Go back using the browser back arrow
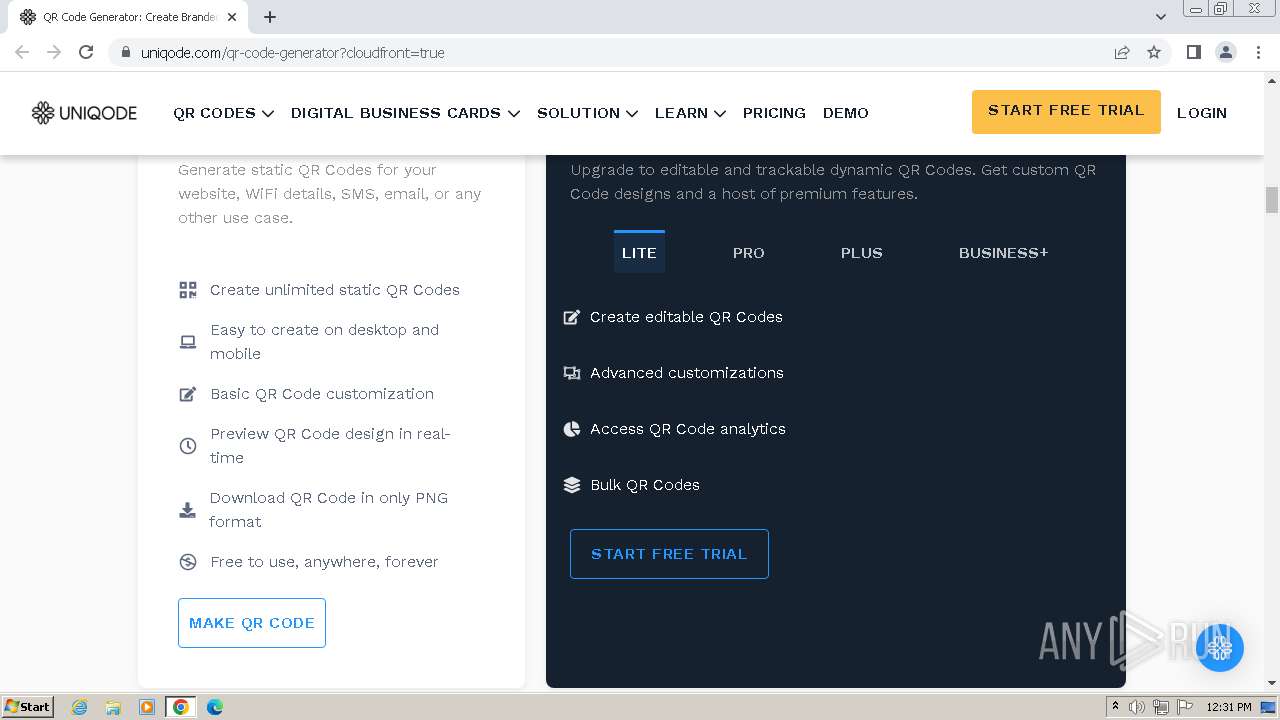 tap(22, 52)
